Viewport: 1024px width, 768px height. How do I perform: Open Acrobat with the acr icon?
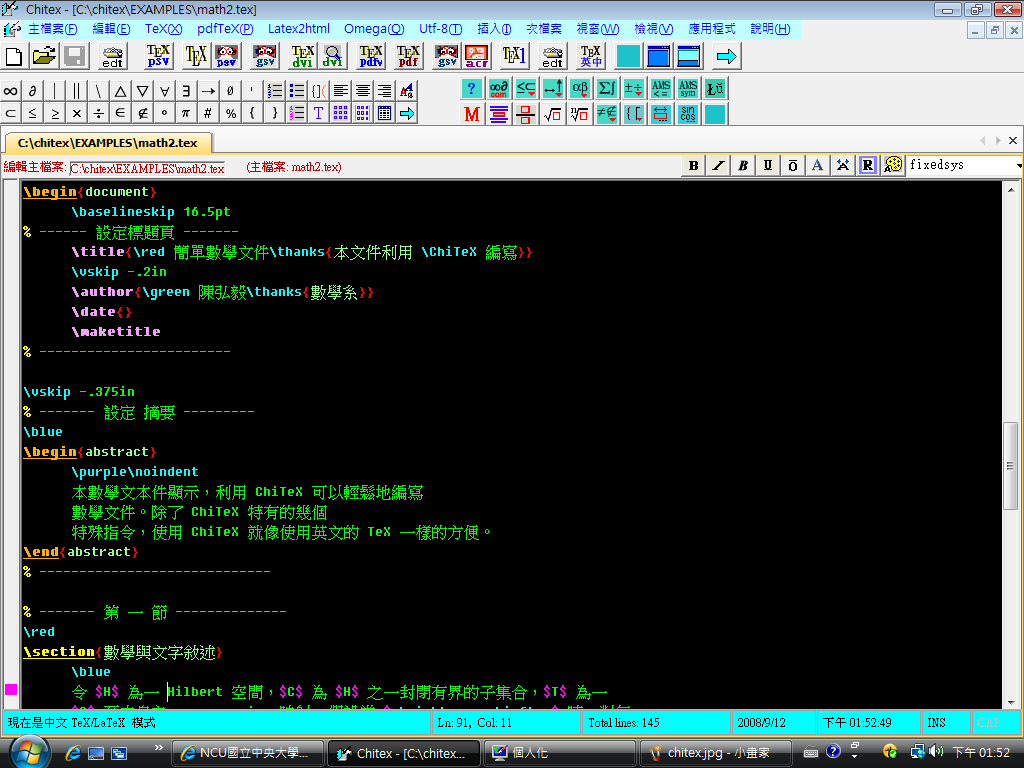[x=477, y=56]
